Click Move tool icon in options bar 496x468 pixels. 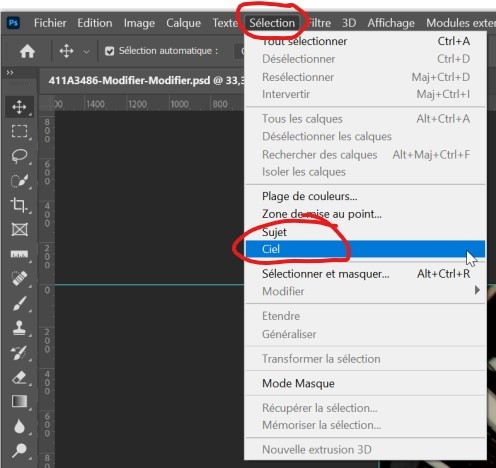66,51
